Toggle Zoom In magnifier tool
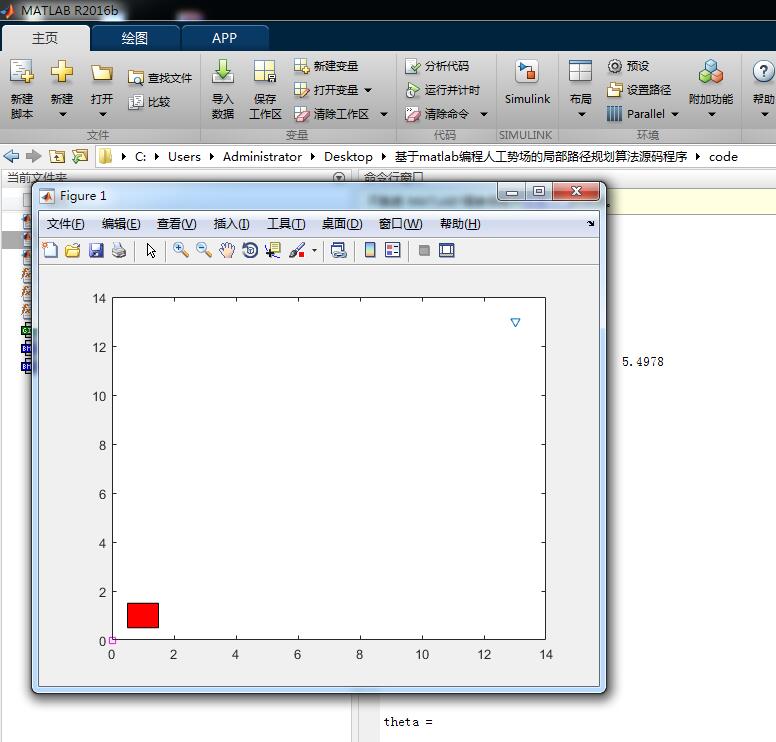This screenshot has width=776, height=742. click(181, 250)
